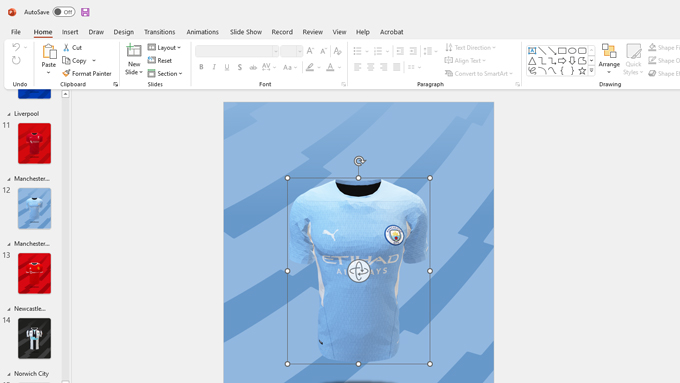The width and height of the screenshot is (680, 383).
Task: Click the 3D model rotate handle on jersey
Action: pyautogui.click(x=359, y=271)
